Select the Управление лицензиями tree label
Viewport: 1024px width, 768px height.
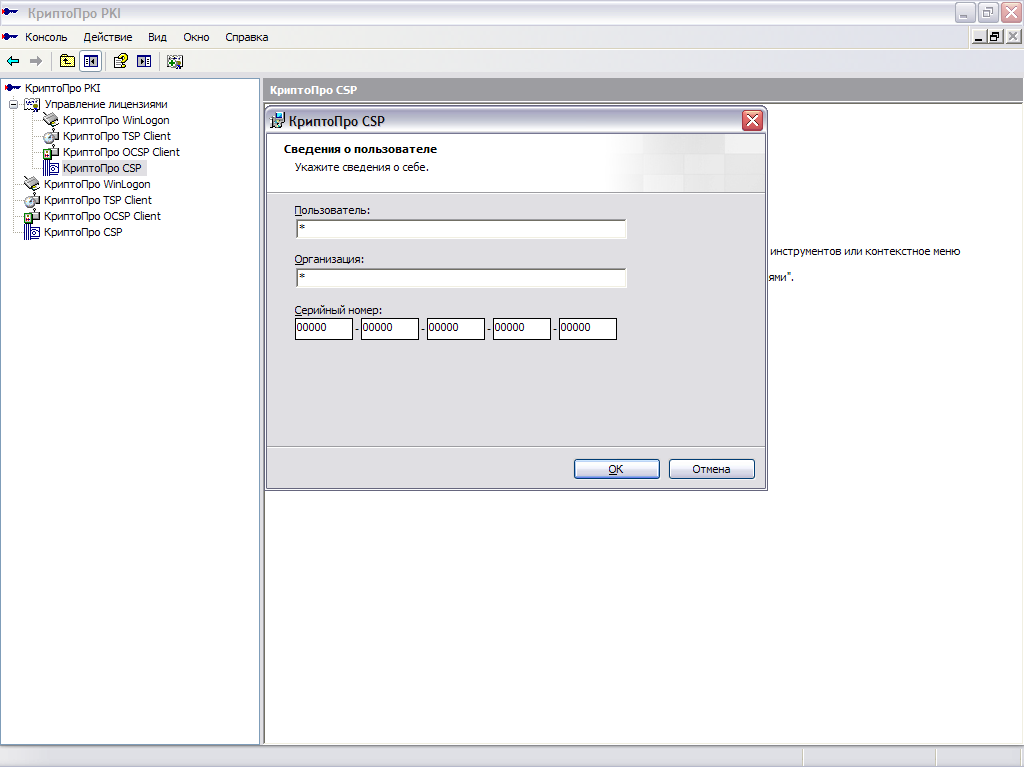[106, 104]
